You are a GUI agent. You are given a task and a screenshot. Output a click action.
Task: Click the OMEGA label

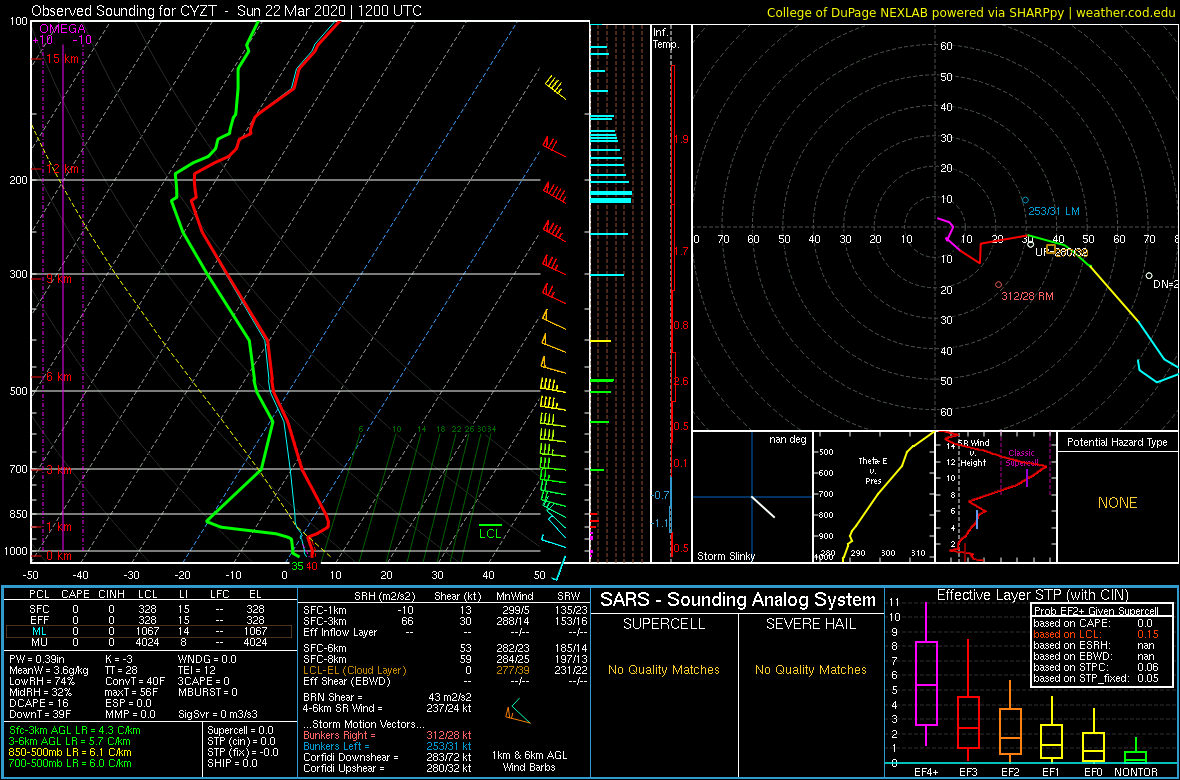click(x=62, y=29)
